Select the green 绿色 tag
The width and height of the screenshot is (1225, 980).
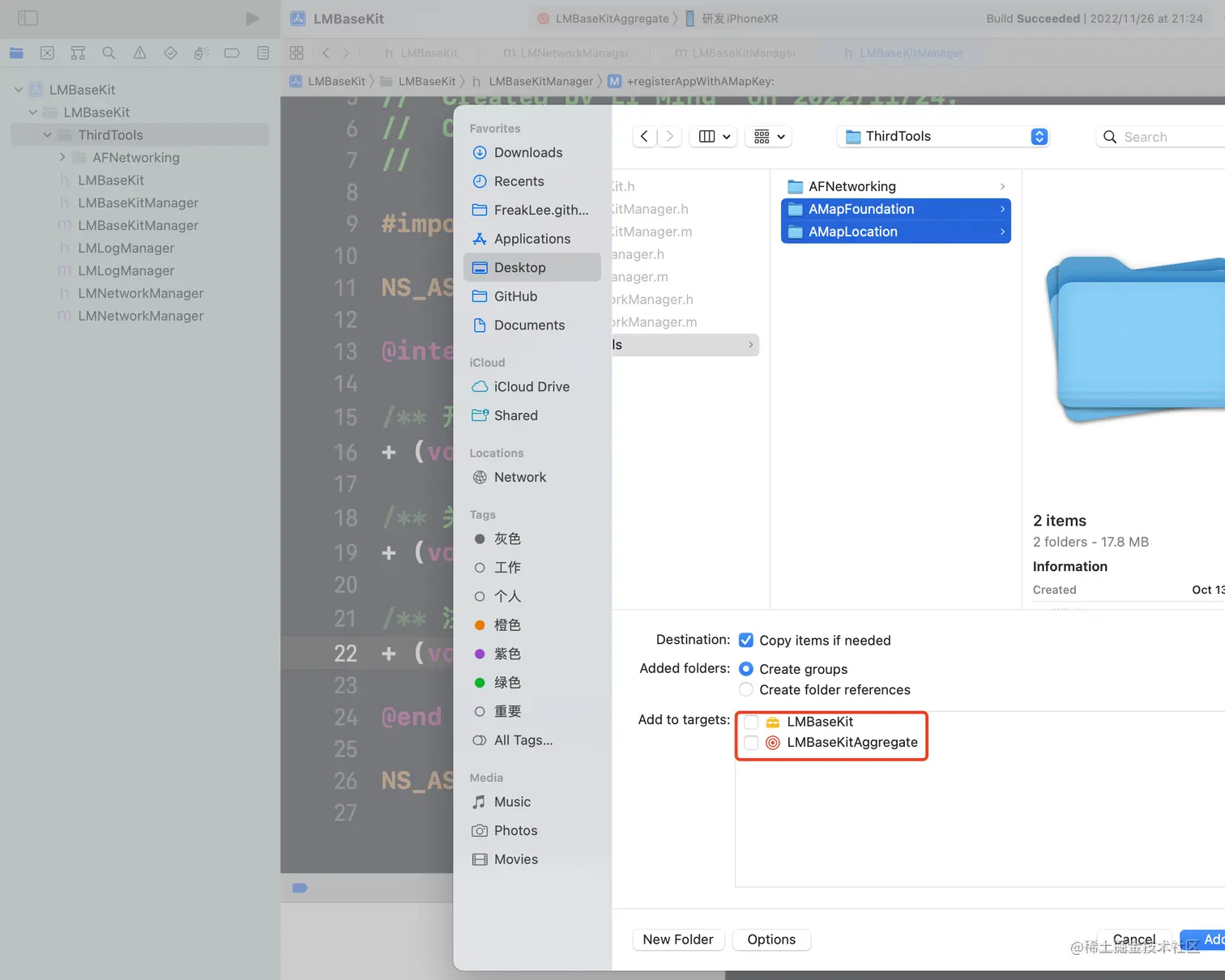(531, 683)
